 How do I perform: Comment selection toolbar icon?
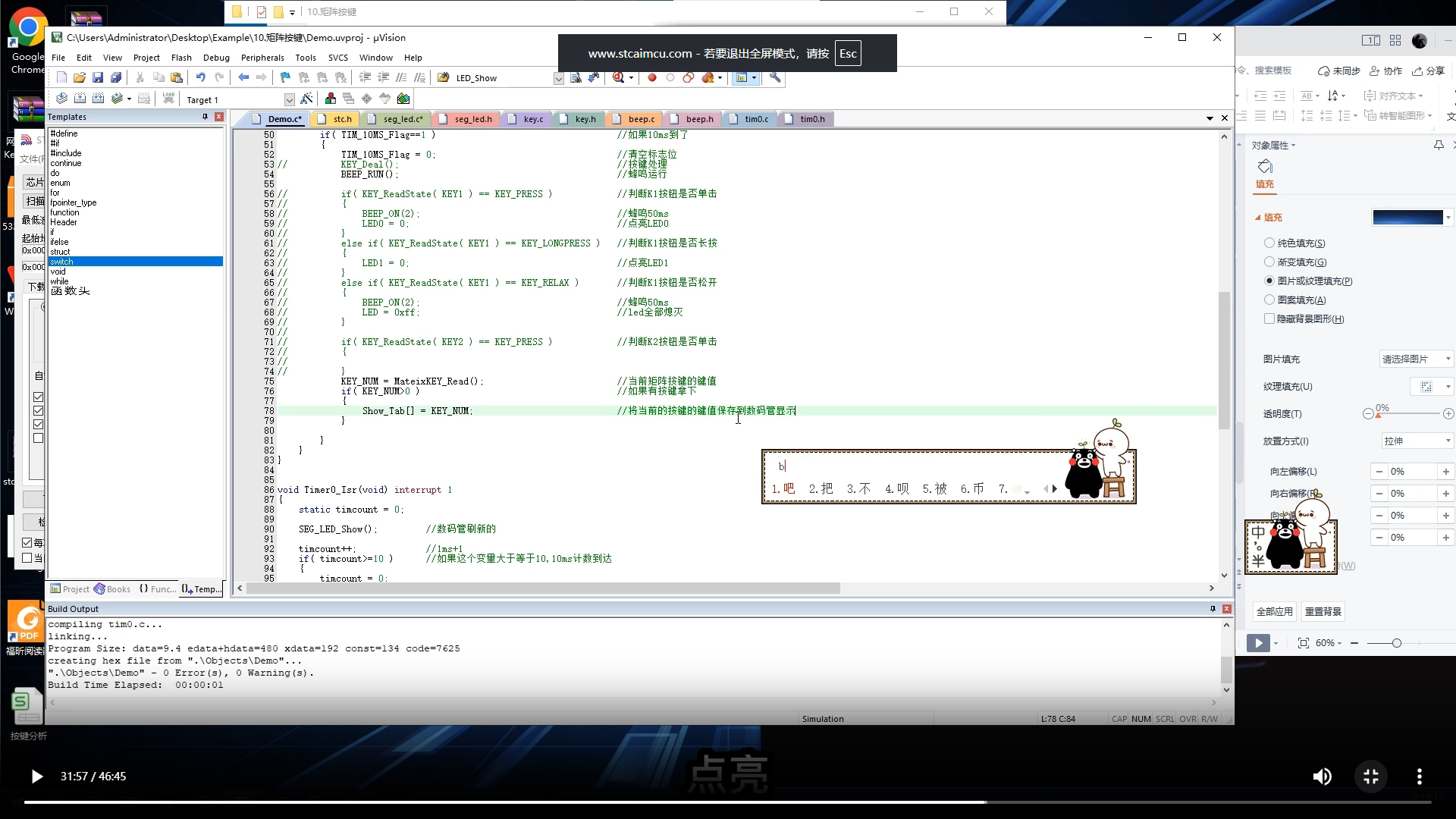coord(401,77)
